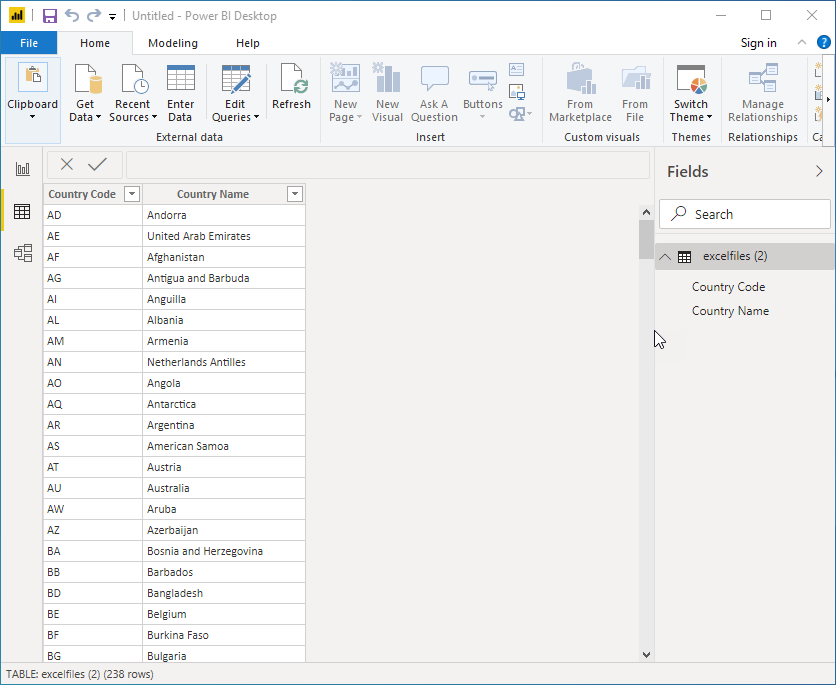Collapse the Fields pane with the chevron

point(819,172)
